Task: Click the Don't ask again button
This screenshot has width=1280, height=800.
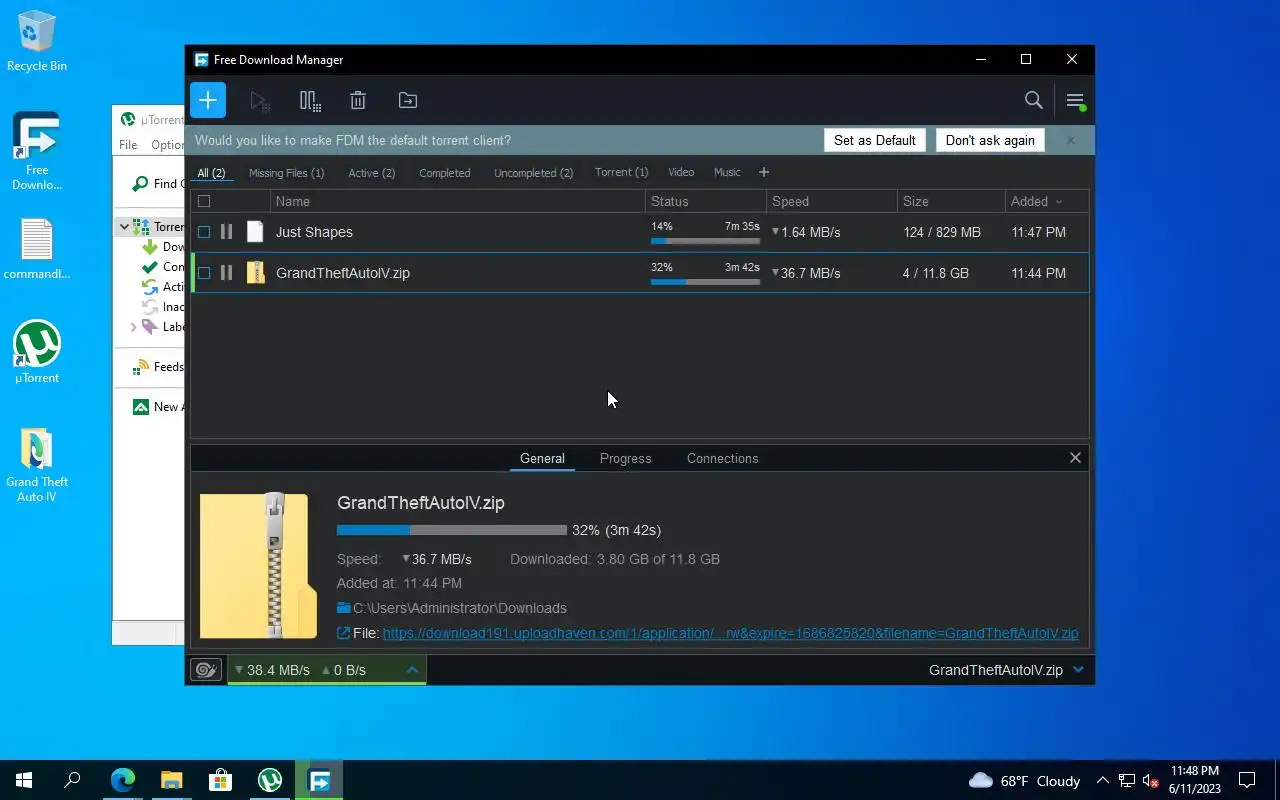Action: (990, 140)
